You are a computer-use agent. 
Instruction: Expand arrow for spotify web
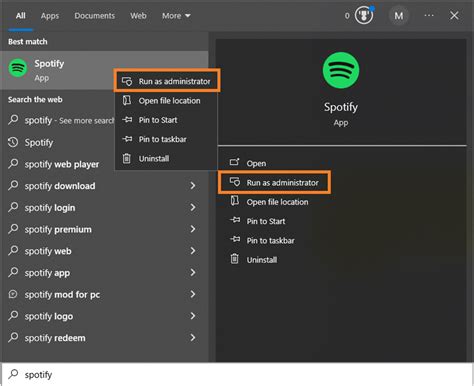[x=193, y=251]
